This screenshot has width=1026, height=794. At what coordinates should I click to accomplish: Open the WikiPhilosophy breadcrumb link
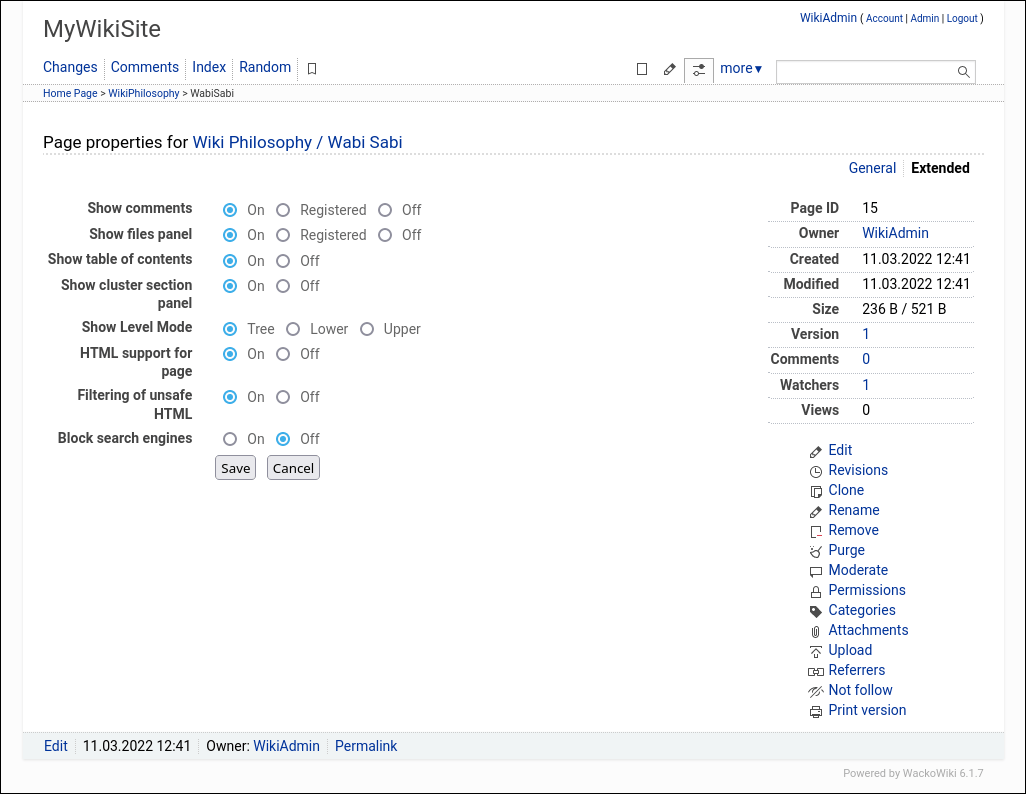(x=143, y=92)
